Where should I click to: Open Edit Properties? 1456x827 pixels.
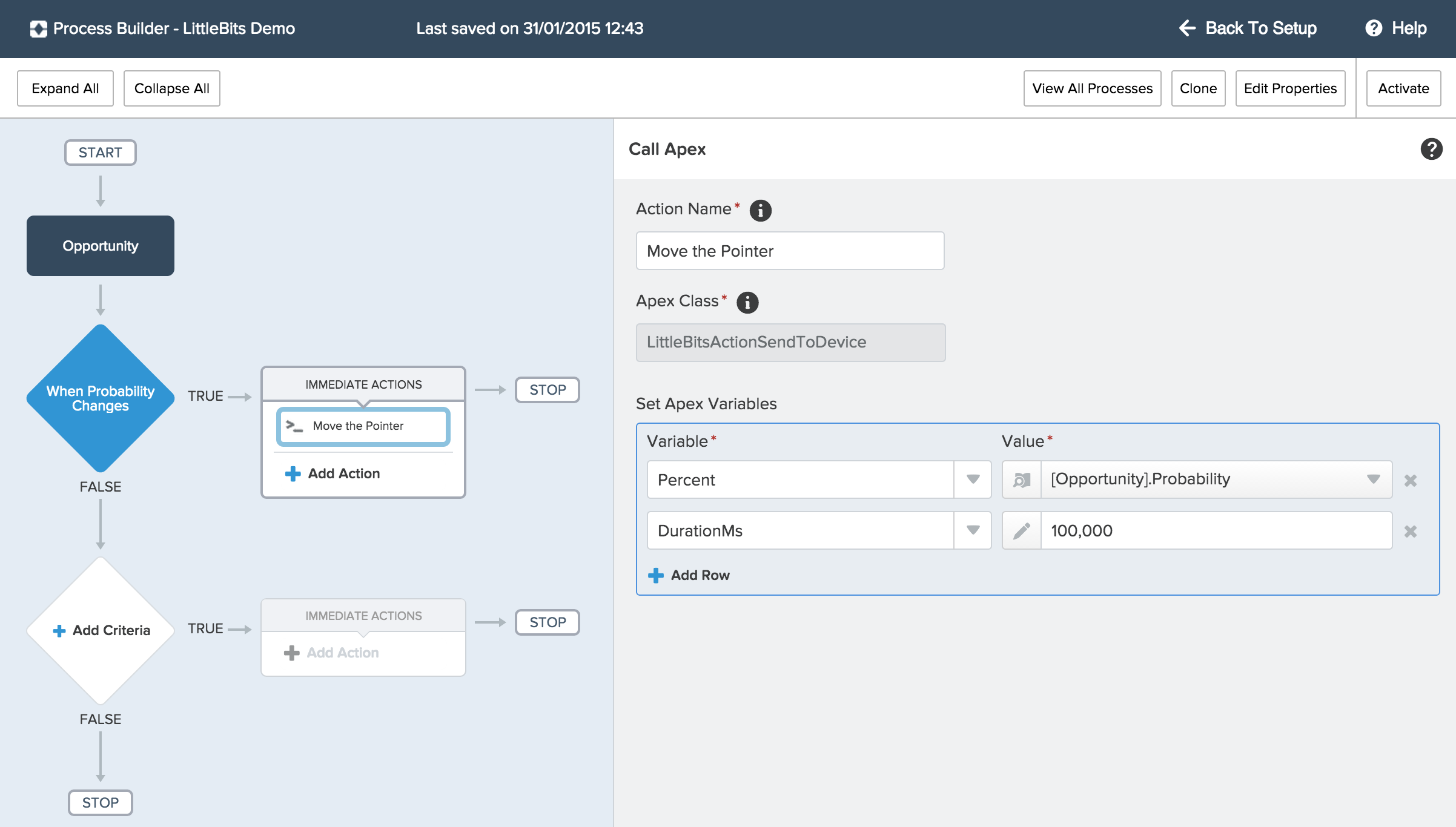pos(1290,88)
